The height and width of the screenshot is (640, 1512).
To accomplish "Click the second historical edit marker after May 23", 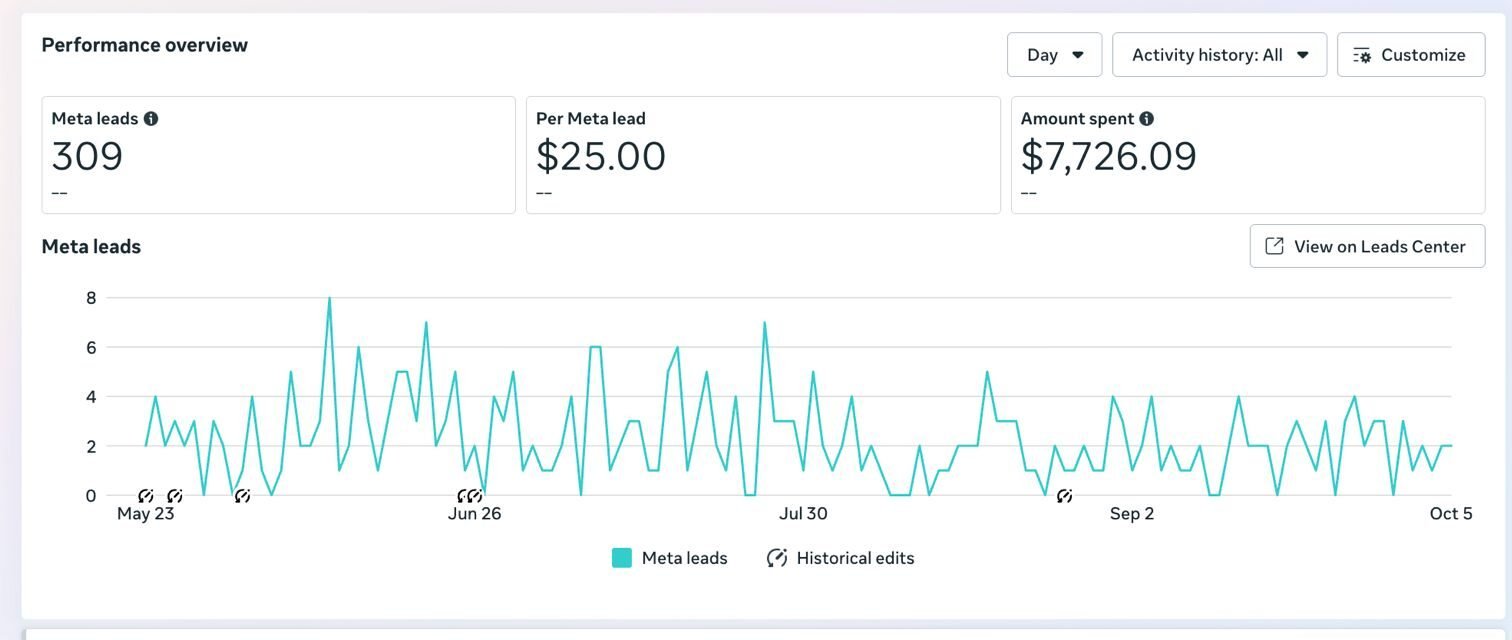I will point(175,496).
